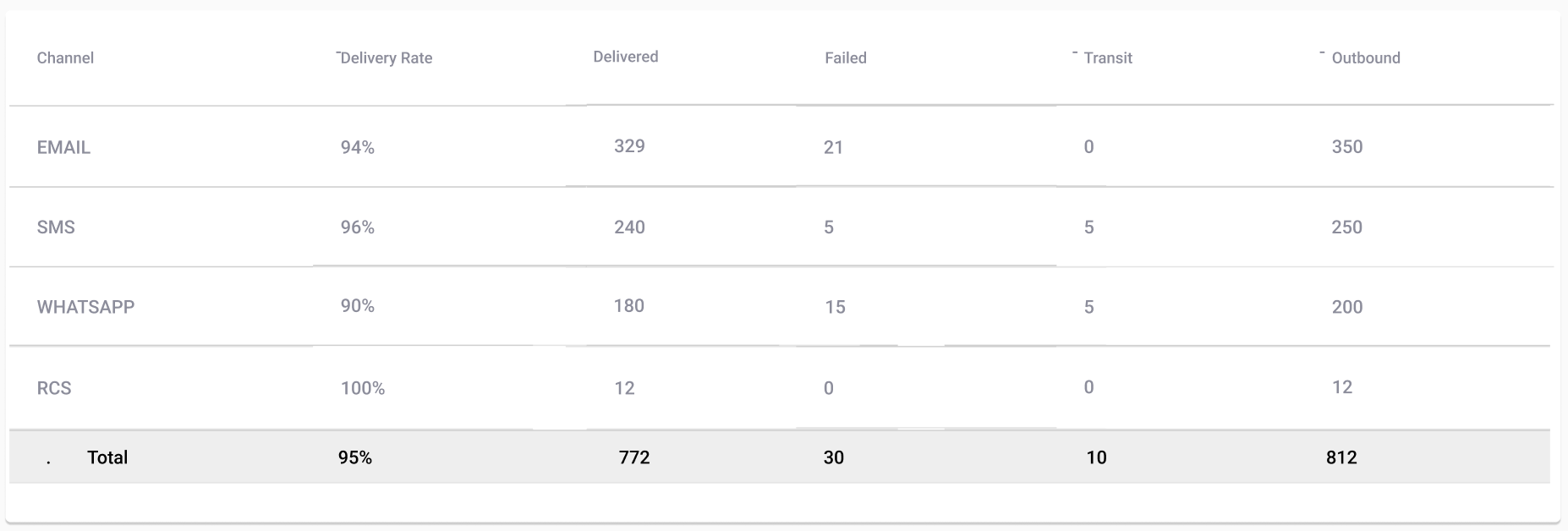Select the RCS channel row

pyautogui.click(x=781, y=388)
